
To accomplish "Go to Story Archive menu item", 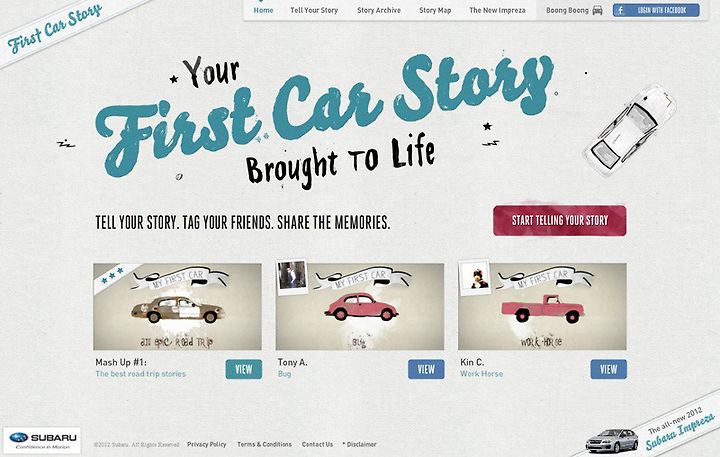I will pos(379,10).
